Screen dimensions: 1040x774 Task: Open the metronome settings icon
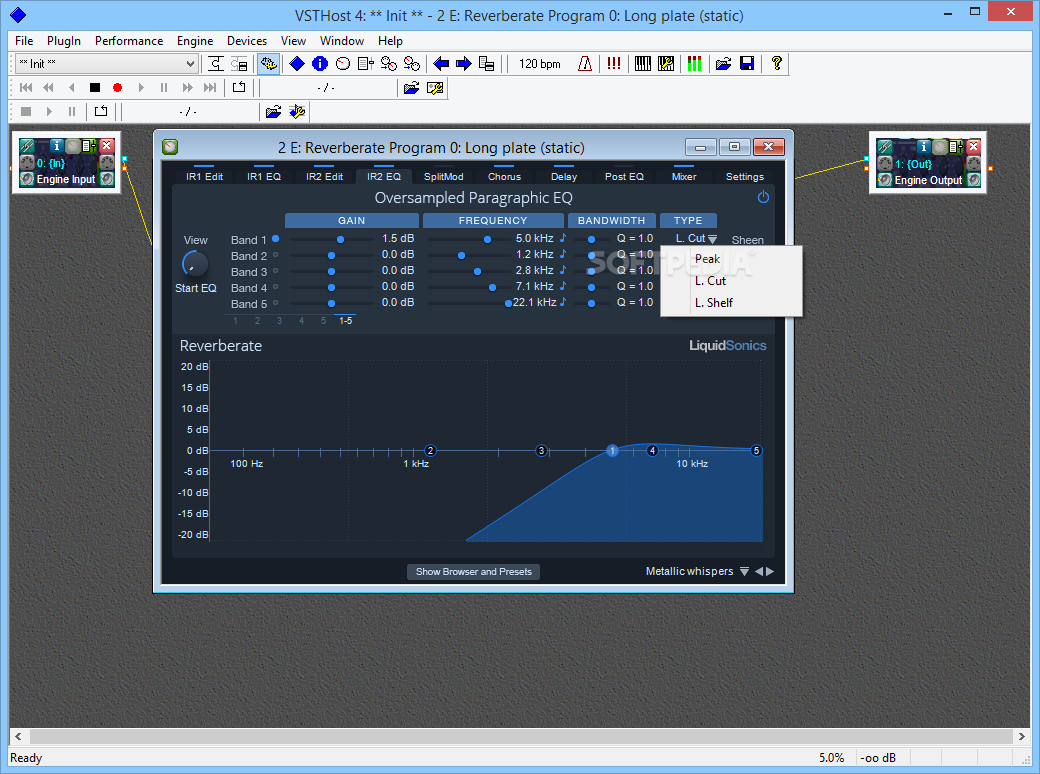click(584, 64)
